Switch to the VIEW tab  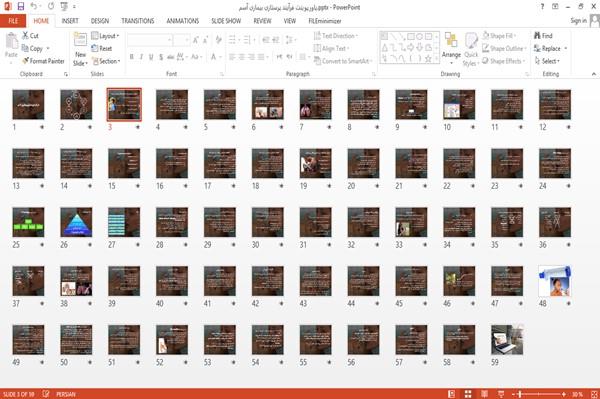point(290,21)
